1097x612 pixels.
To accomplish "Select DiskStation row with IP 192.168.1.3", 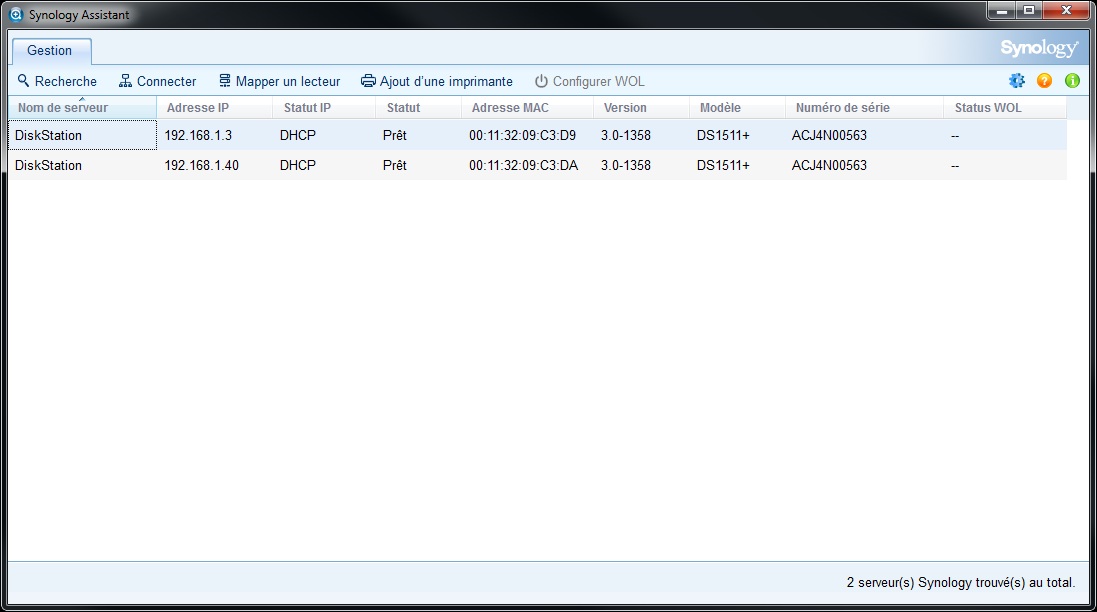I will 537,135.
